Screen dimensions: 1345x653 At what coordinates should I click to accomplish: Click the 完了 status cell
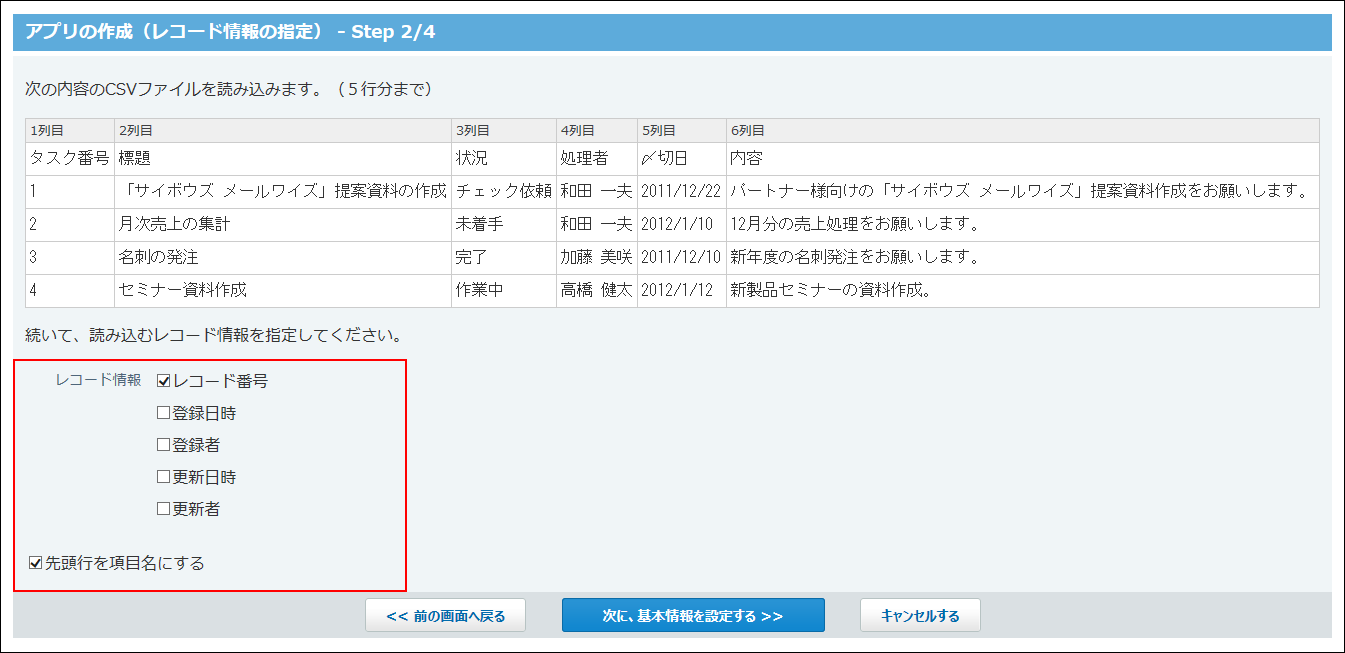point(504,257)
